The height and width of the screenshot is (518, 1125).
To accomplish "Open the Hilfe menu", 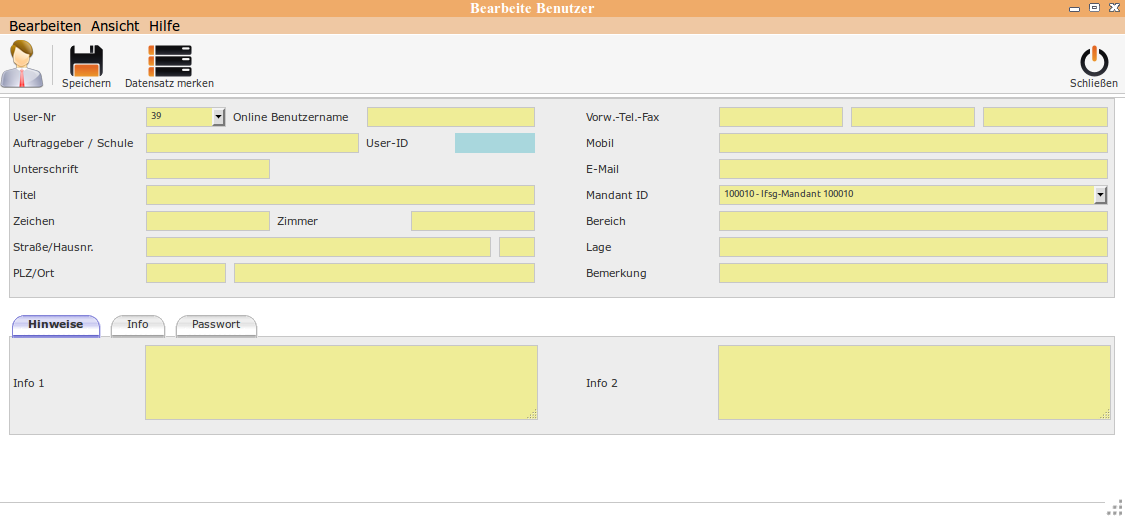I will 164,26.
